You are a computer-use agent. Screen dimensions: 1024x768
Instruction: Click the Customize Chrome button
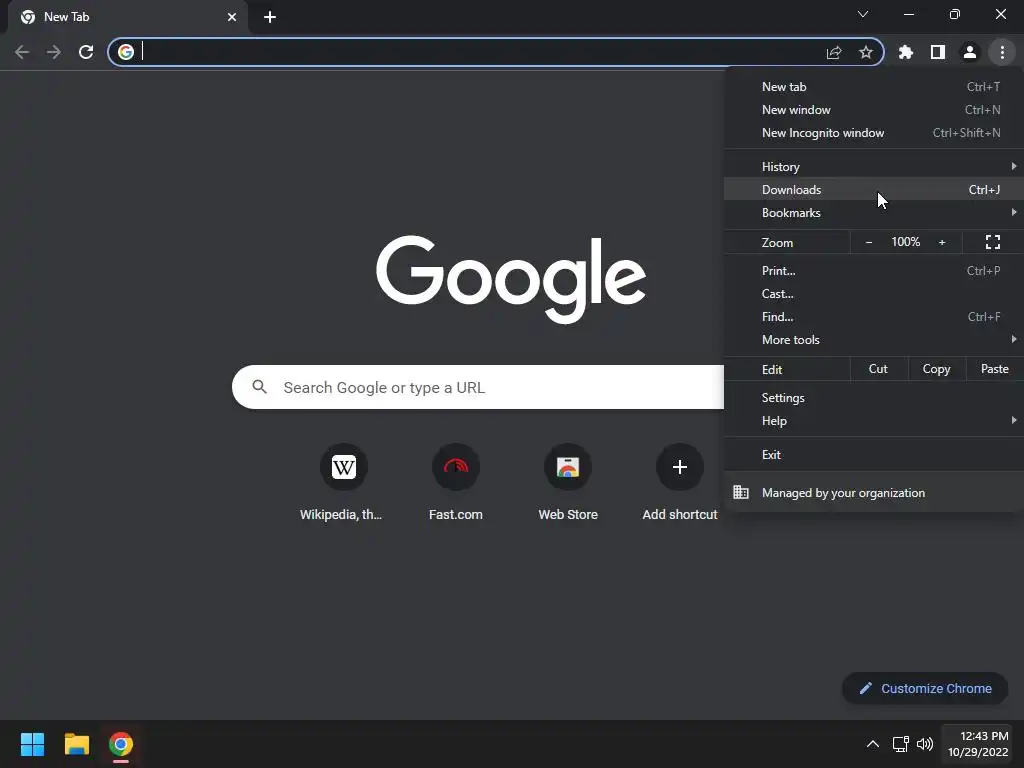tap(925, 688)
